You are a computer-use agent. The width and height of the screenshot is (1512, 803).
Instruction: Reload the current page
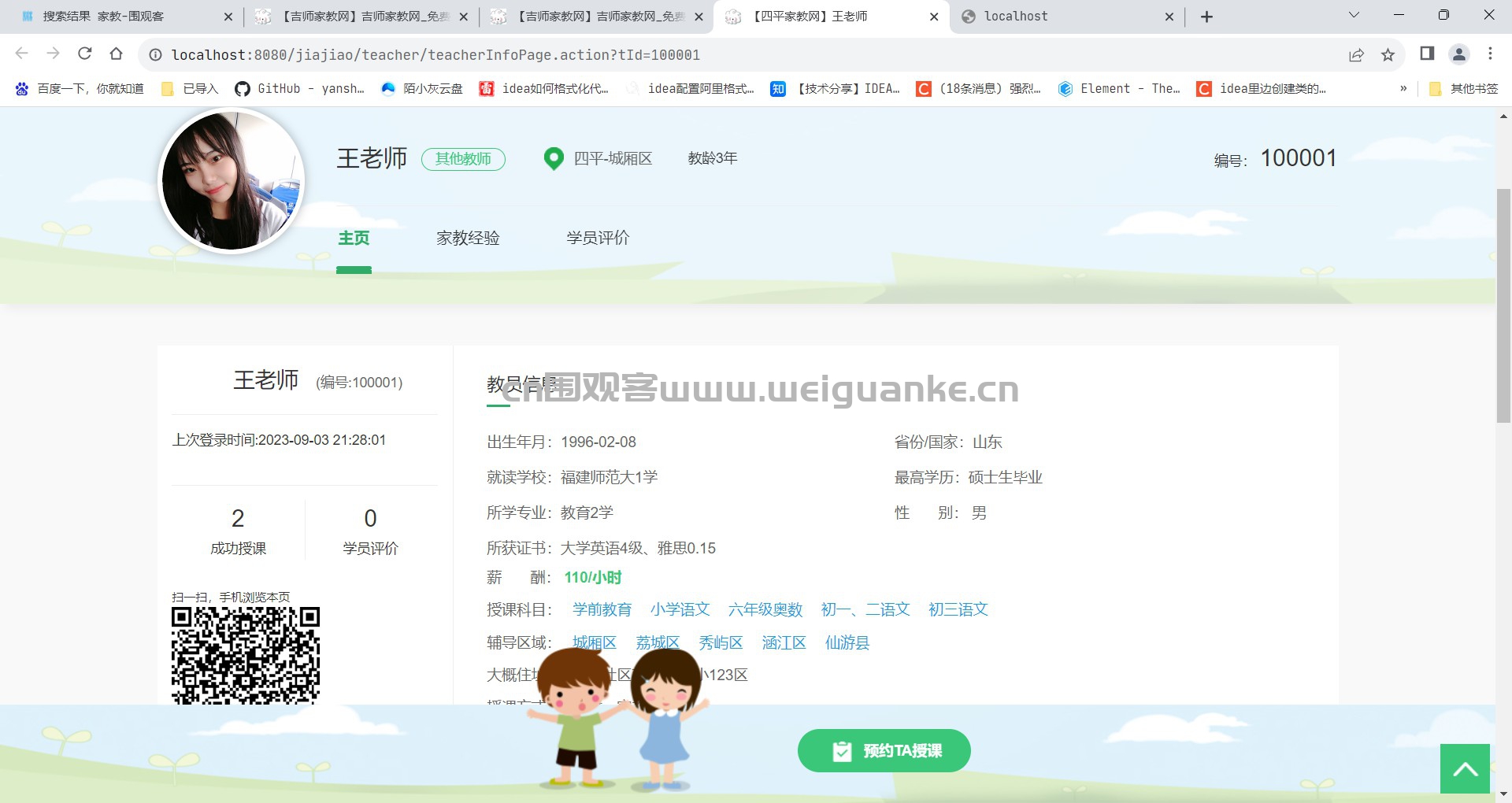tap(85, 54)
